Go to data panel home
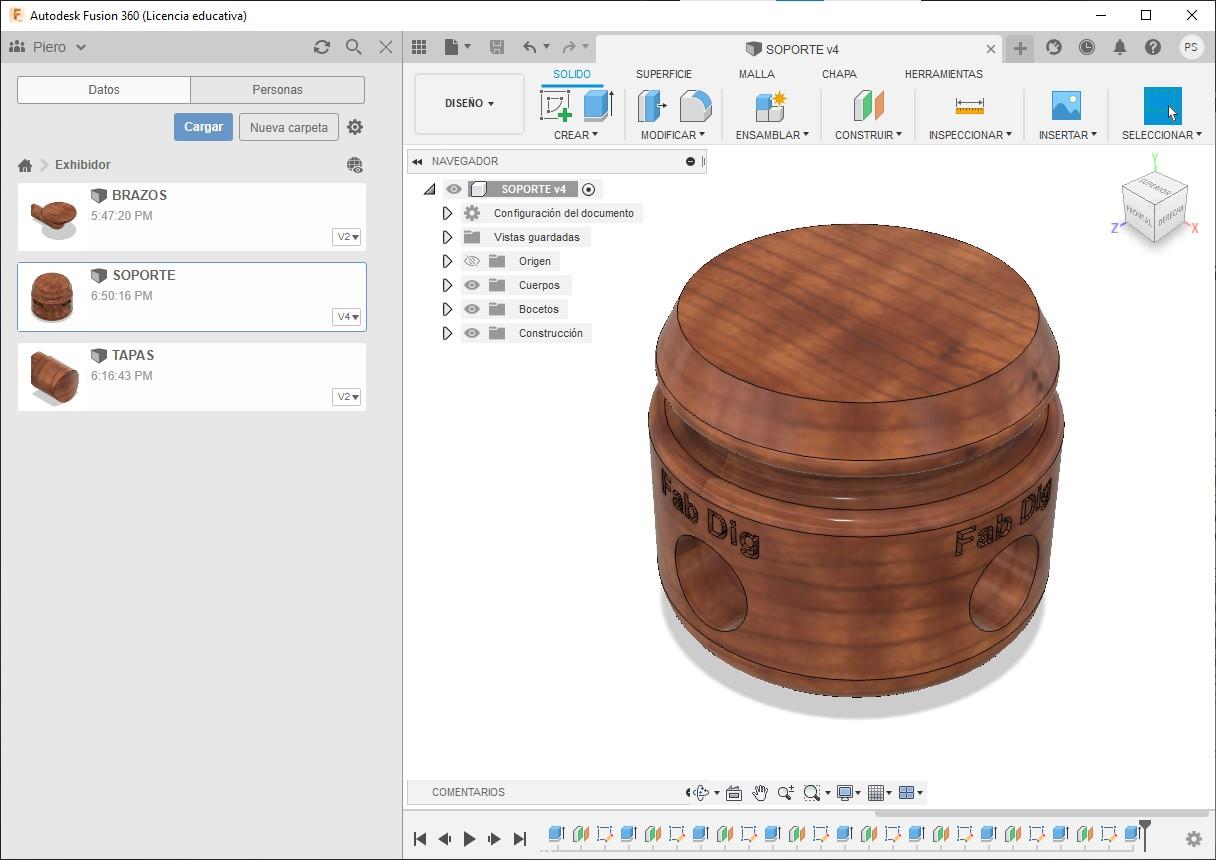Viewport: 1216px width, 860px height. point(25,165)
